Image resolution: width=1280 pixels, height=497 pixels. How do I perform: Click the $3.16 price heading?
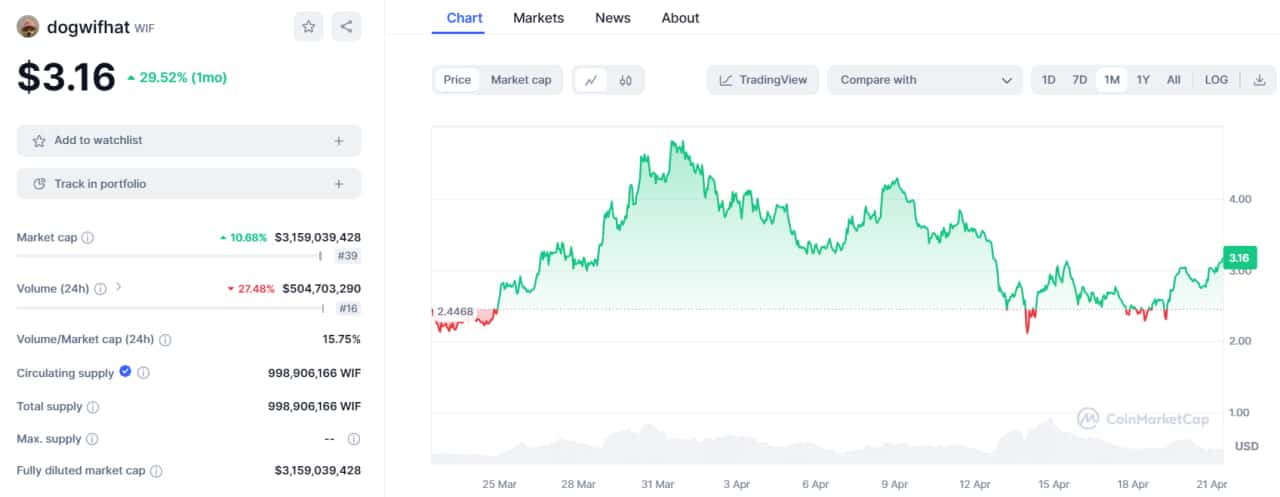pyautogui.click(x=66, y=78)
